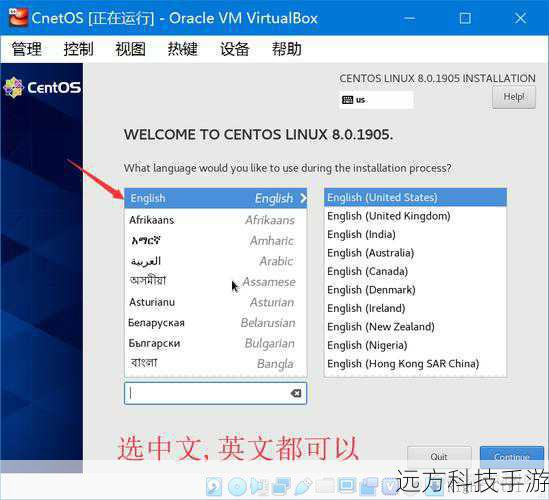Open the 设备 menu
549x500 pixels.
[235, 49]
